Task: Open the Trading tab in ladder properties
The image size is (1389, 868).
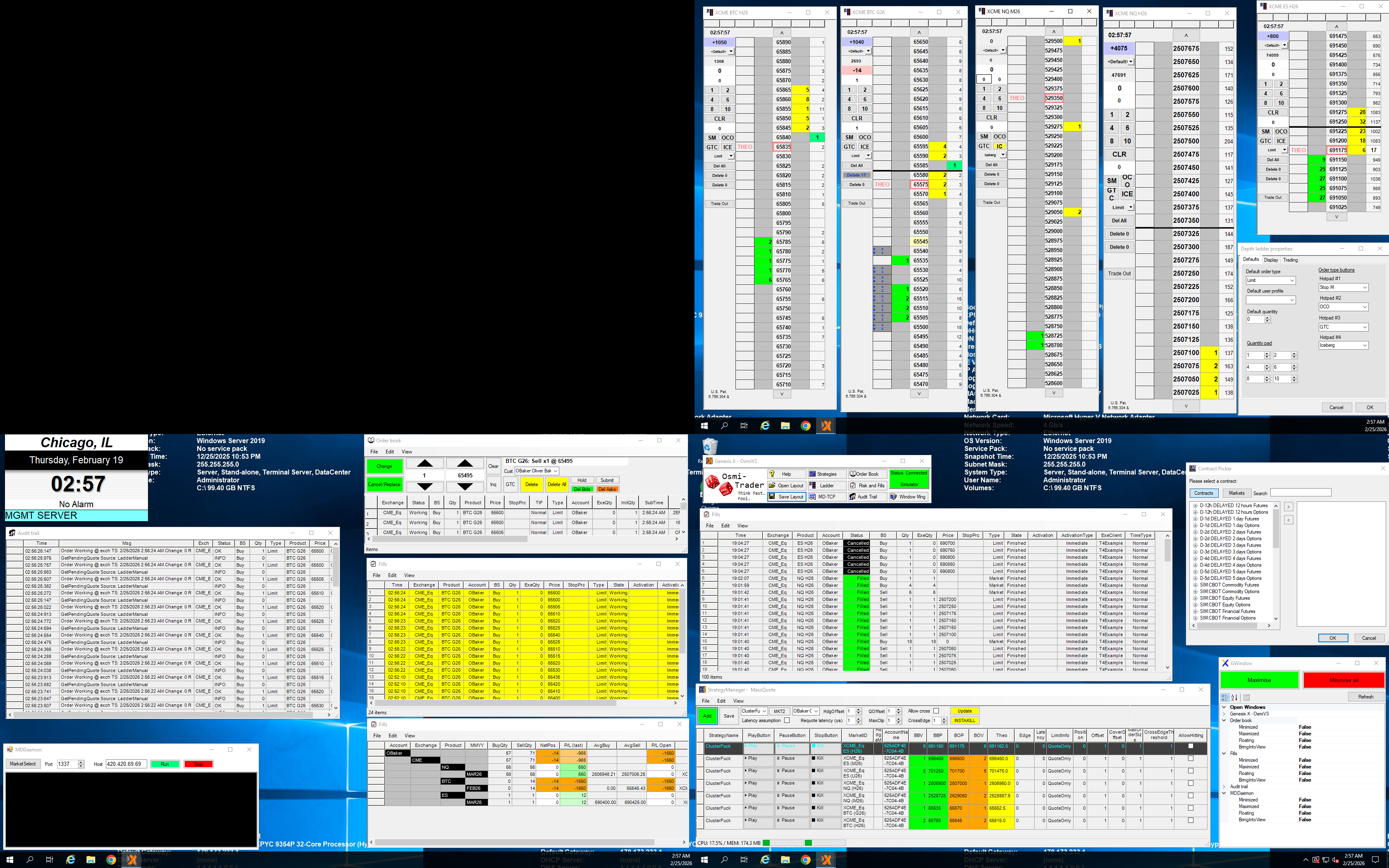Action: tap(1291, 260)
